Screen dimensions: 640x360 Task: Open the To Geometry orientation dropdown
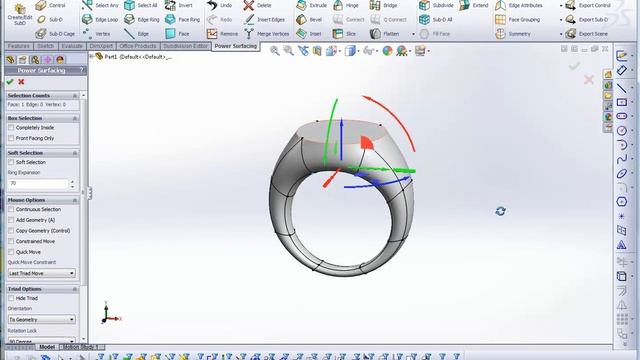42,320
